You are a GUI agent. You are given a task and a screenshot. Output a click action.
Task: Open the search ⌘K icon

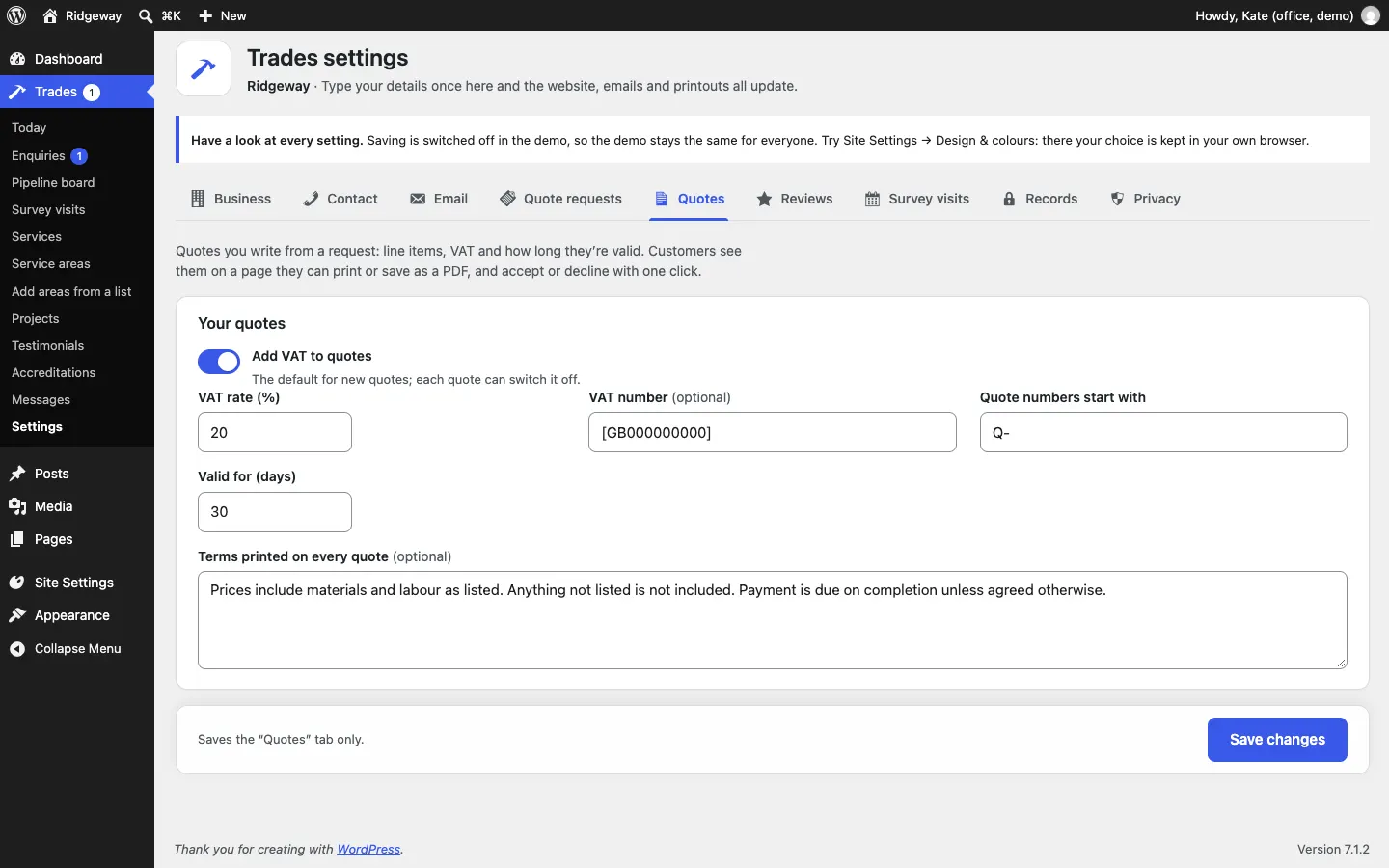point(146,15)
